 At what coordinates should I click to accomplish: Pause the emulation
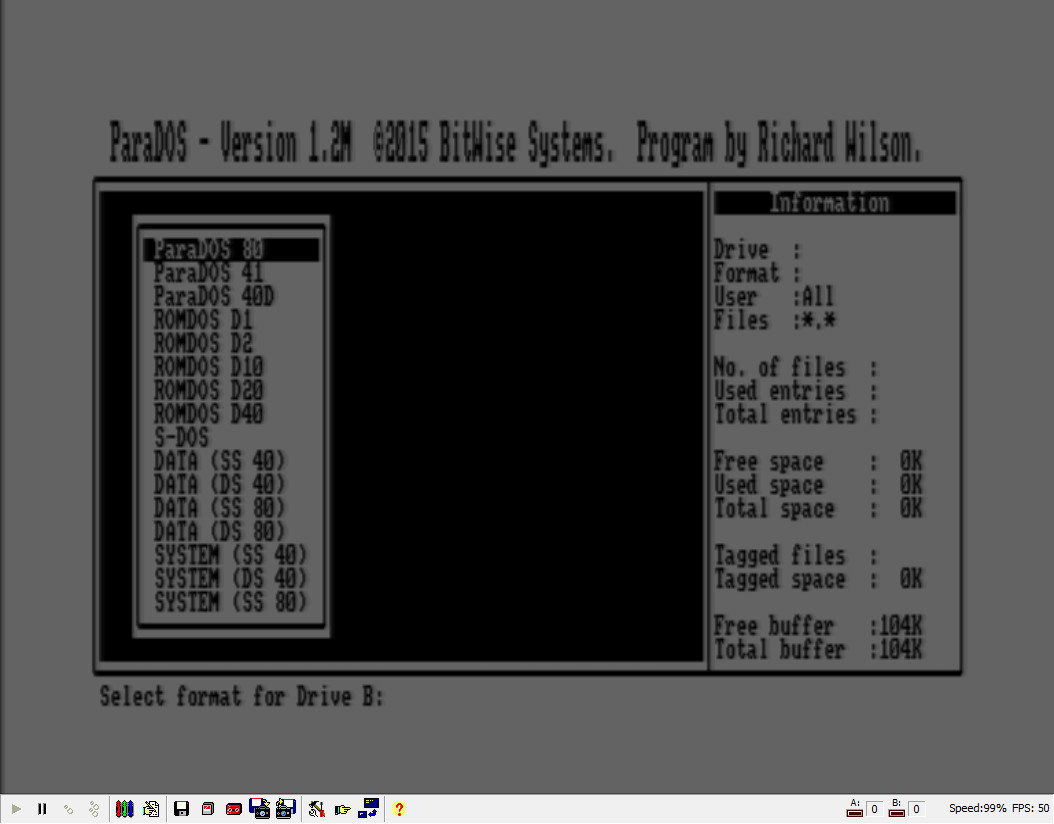[42, 809]
